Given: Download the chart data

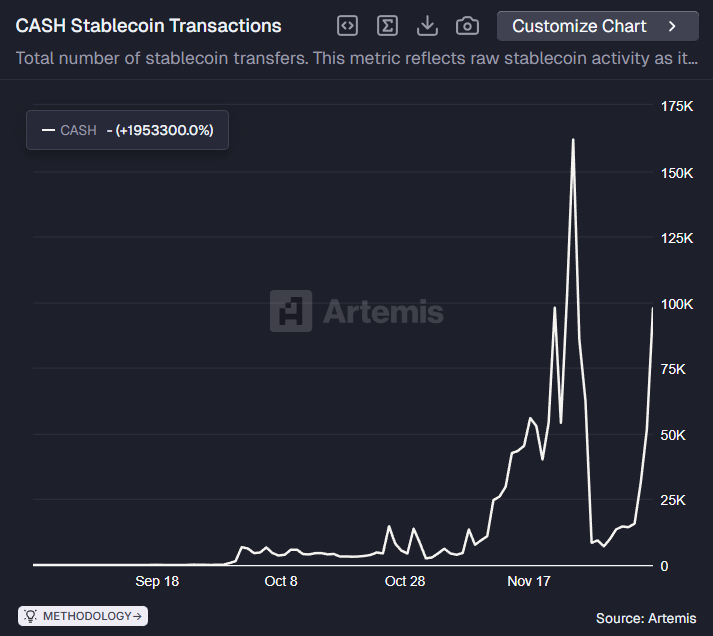Looking at the screenshot, I should 427,26.
